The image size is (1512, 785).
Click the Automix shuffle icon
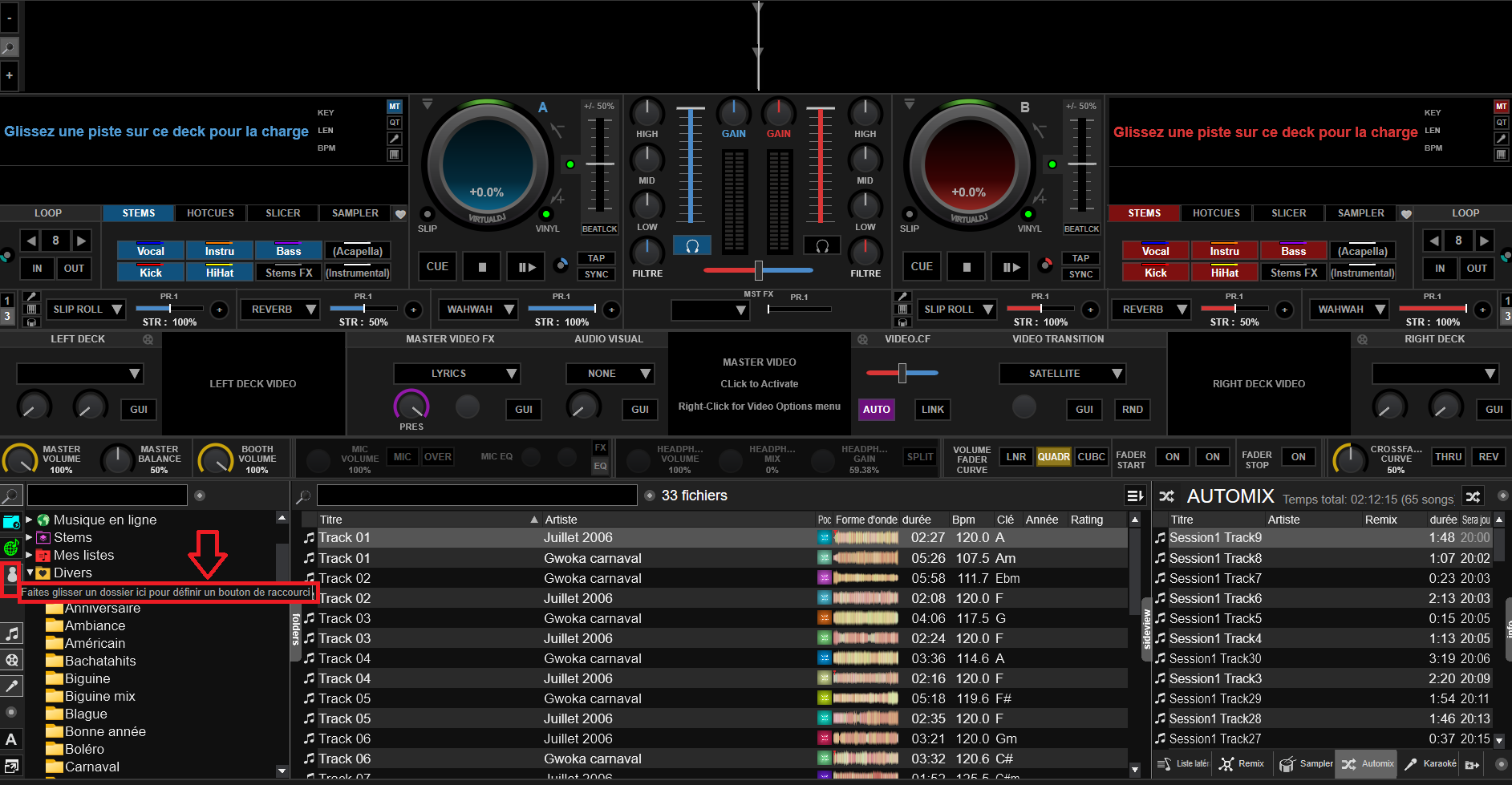1473,496
